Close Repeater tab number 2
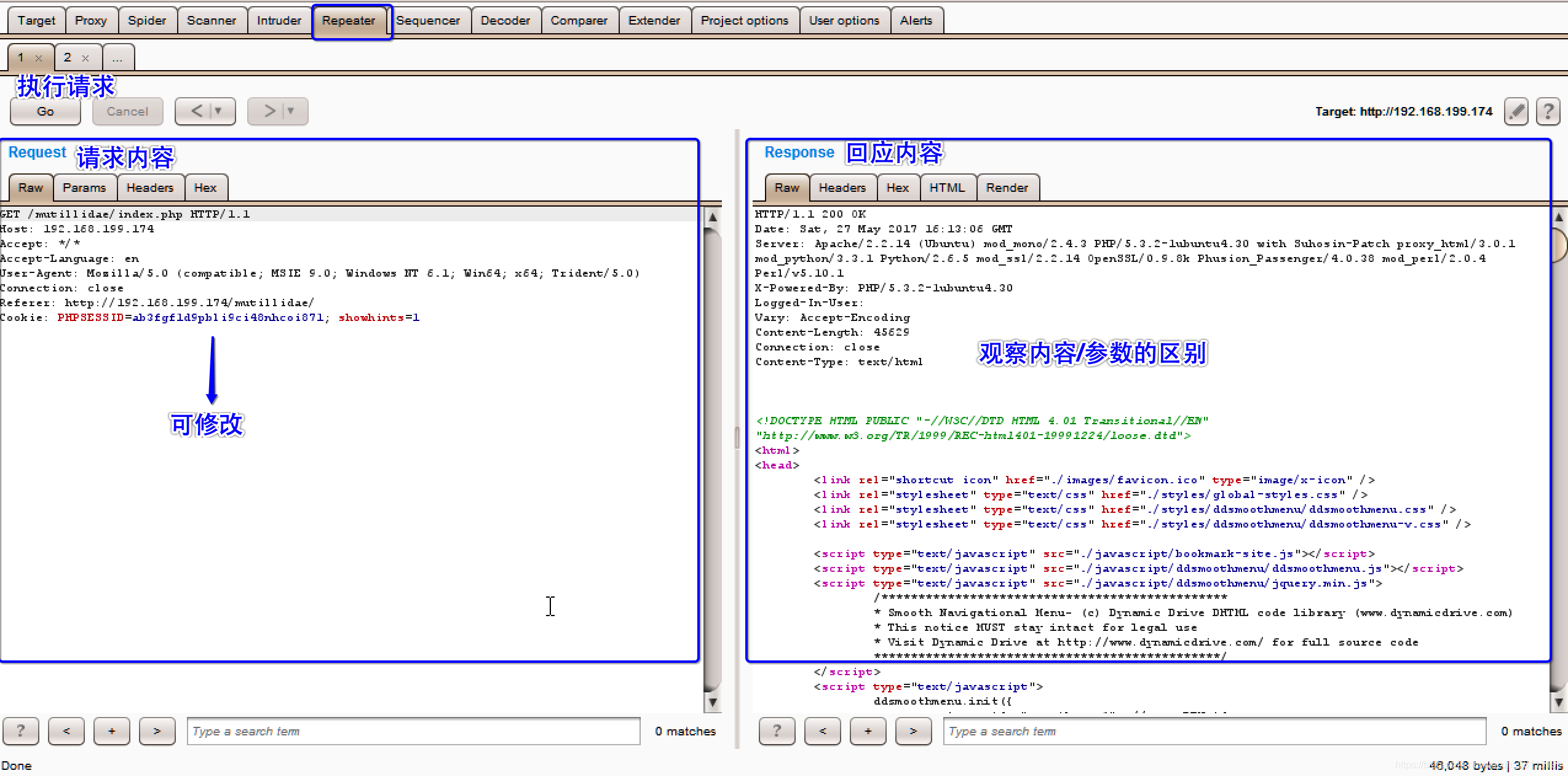Viewport: 1568px width, 776px height. point(85,58)
